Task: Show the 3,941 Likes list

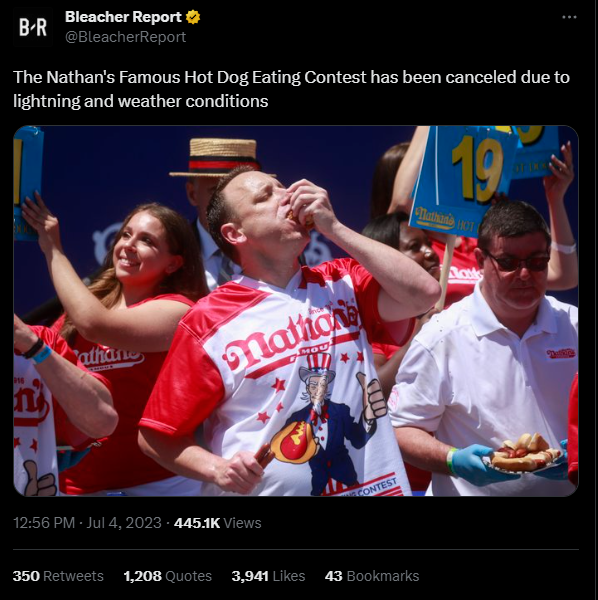Action: [x=268, y=576]
